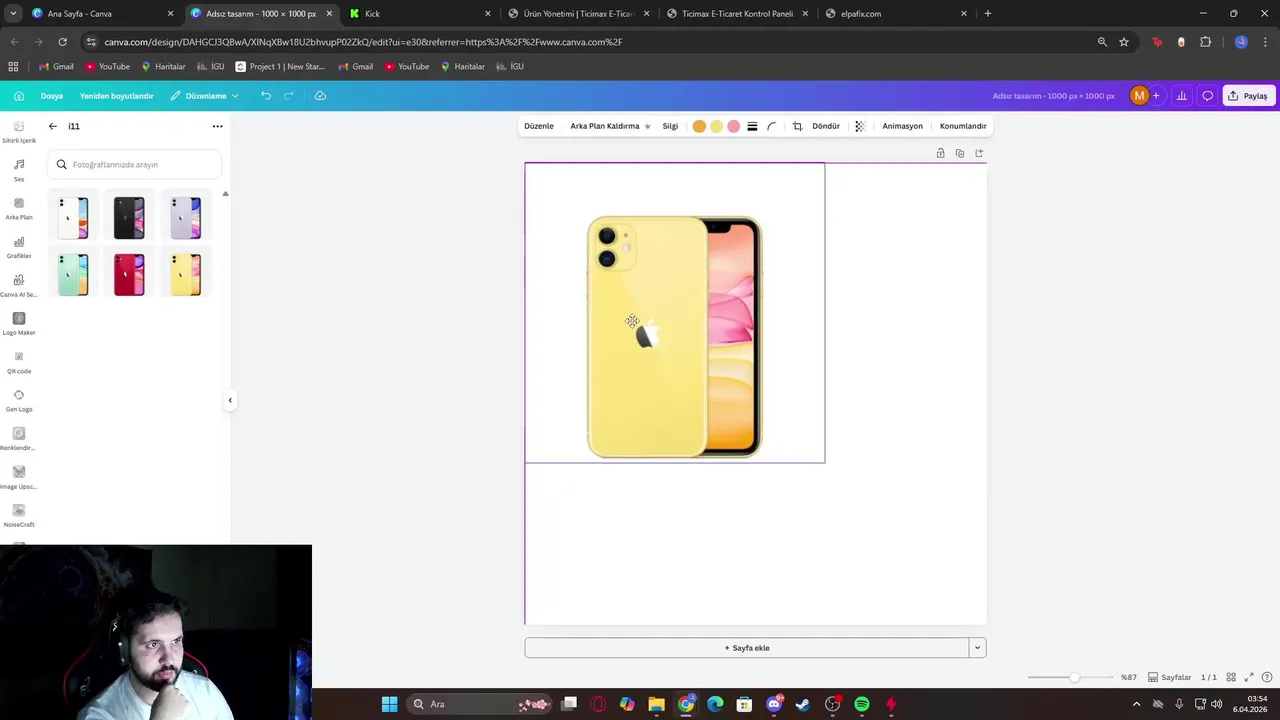Open the Arka Plan sidebar panel
Screen dimensions: 1280x720
(x=18, y=208)
